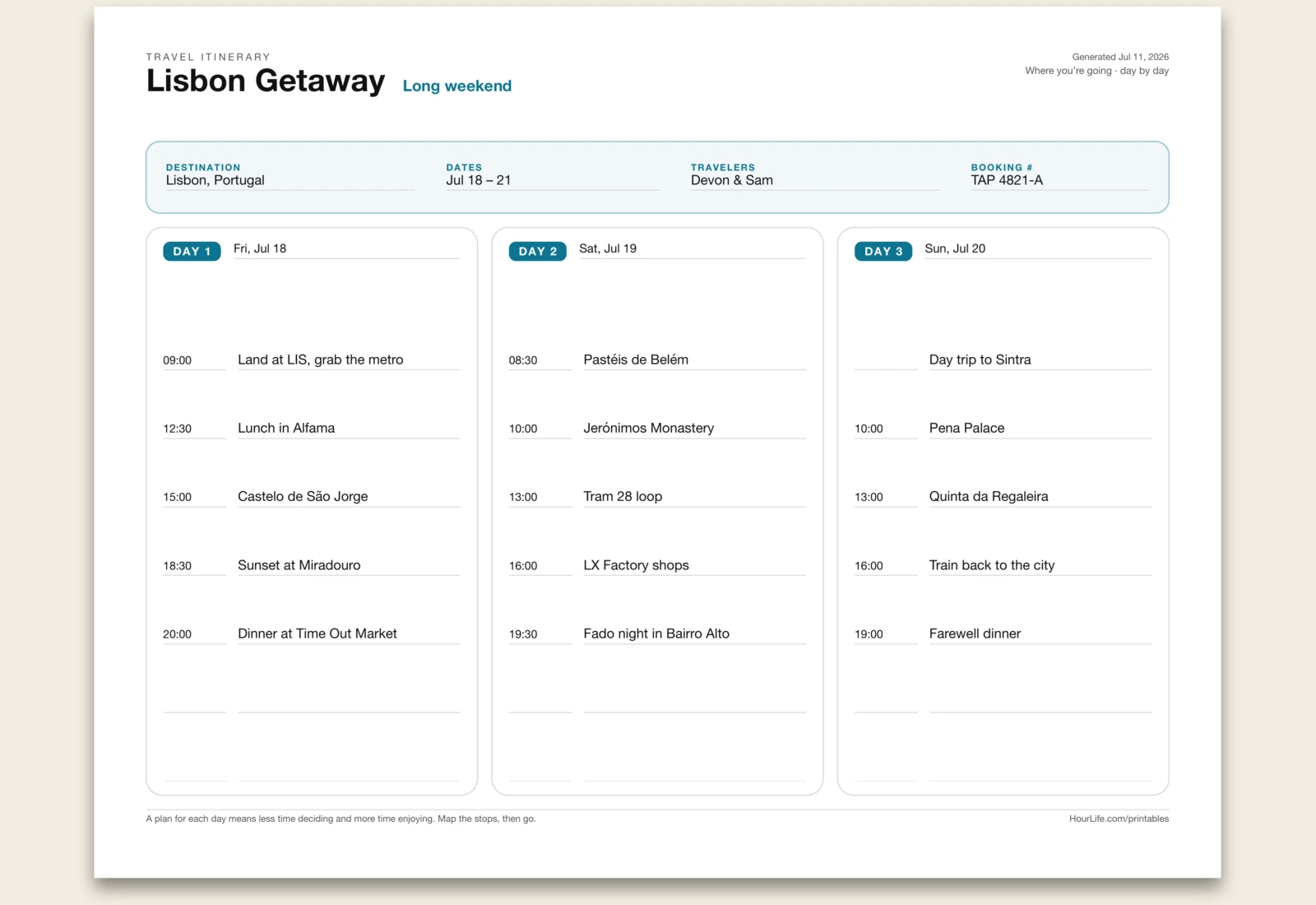Click the Fri, Jul 18 date
Viewport: 1316px width, 905px height.
[x=260, y=248]
